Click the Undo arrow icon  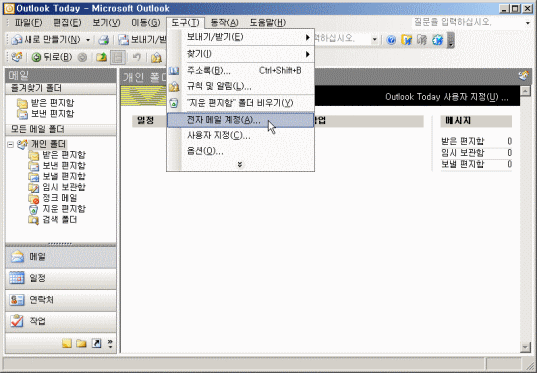(137, 57)
